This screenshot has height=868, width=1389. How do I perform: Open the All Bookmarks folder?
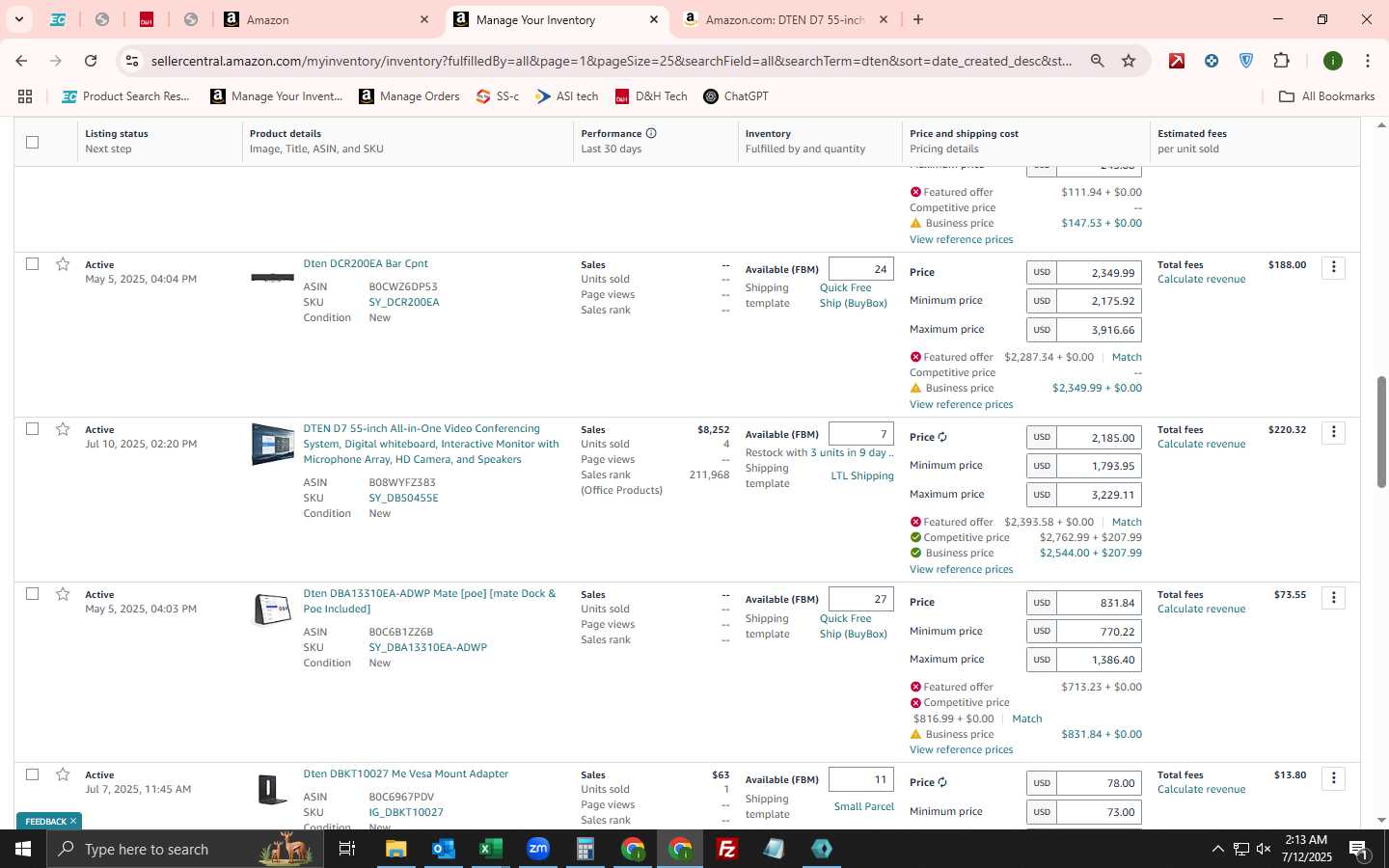click(x=1326, y=96)
